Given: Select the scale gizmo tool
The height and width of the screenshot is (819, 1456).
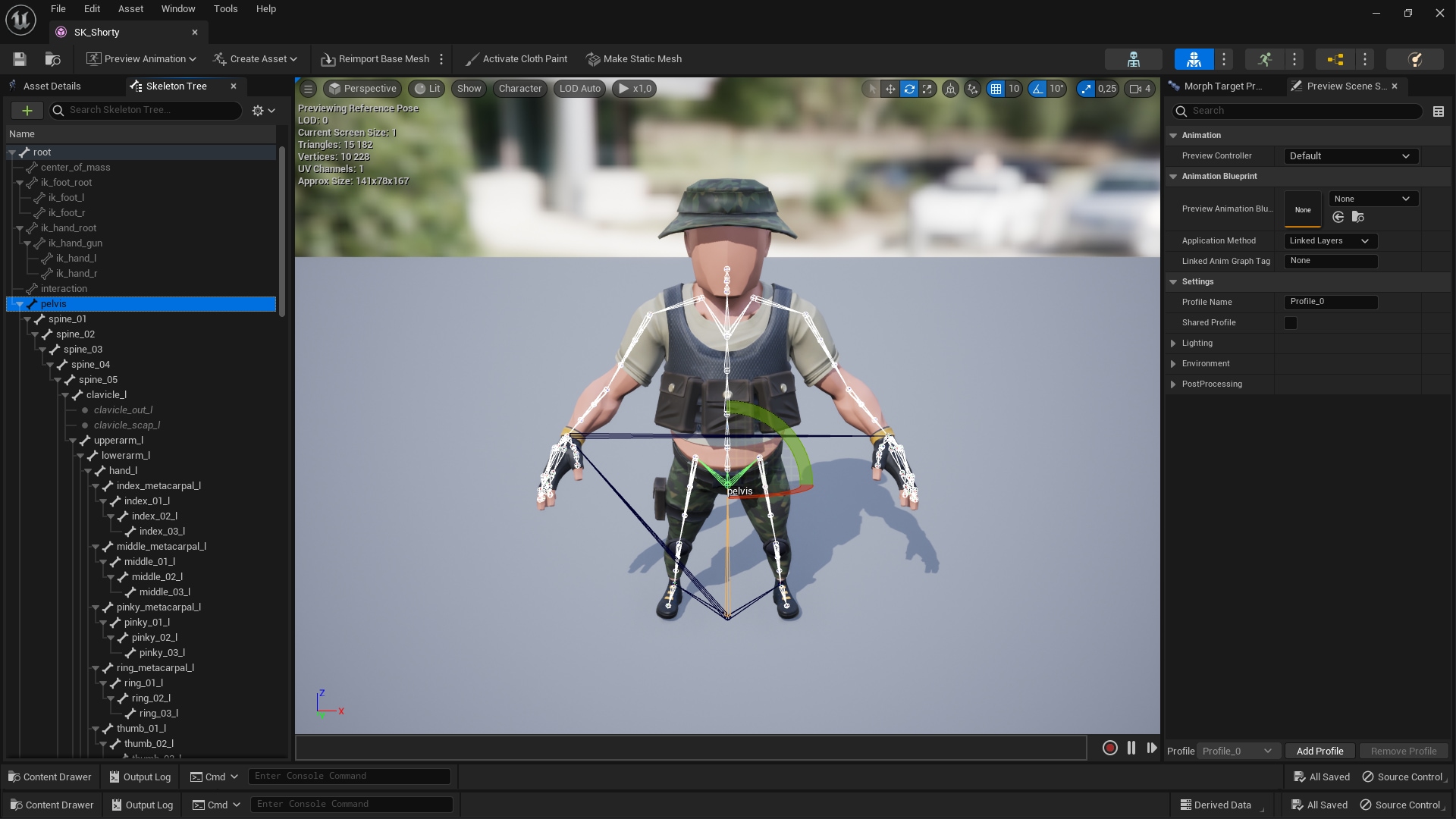Looking at the screenshot, I should pyautogui.click(x=927, y=89).
